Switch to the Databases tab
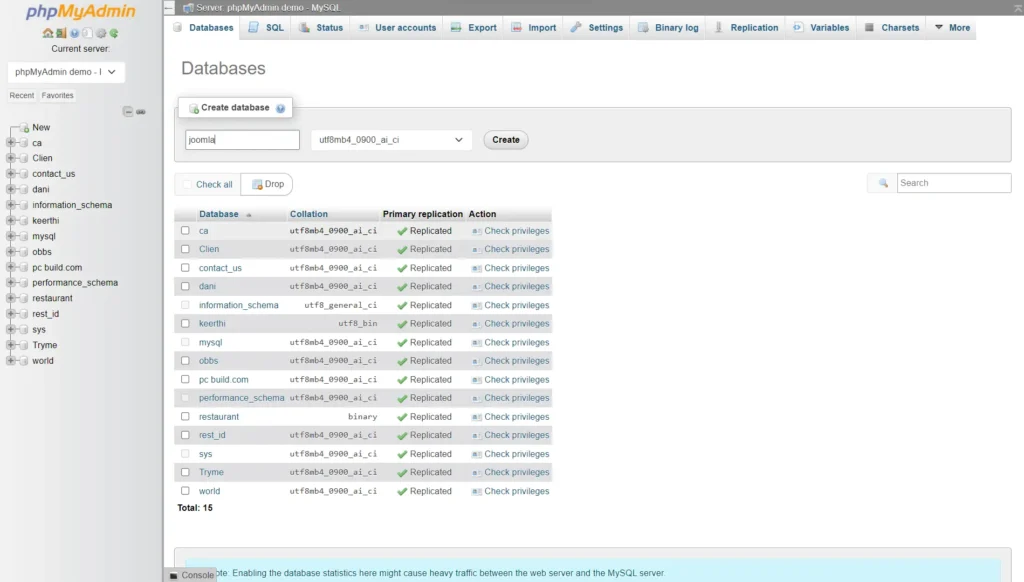 pyautogui.click(x=204, y=27)
